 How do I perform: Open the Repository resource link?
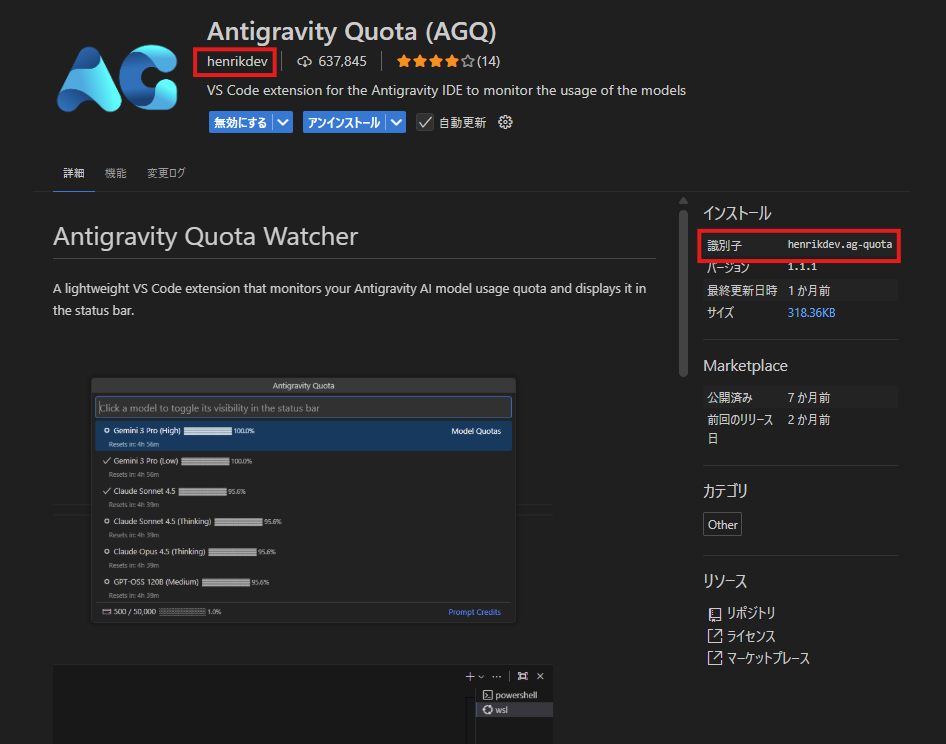(x=751, y=614)
